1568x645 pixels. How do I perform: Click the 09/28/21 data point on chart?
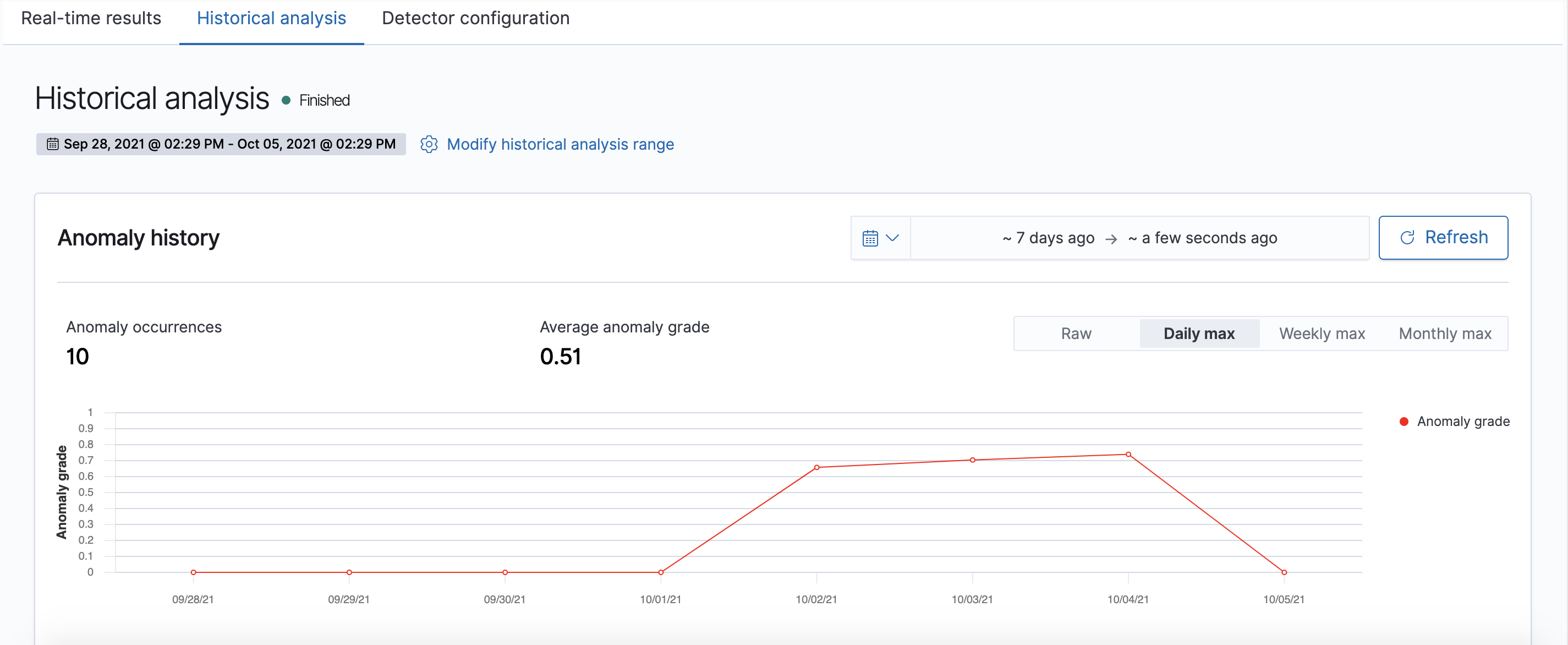(193, 572)
